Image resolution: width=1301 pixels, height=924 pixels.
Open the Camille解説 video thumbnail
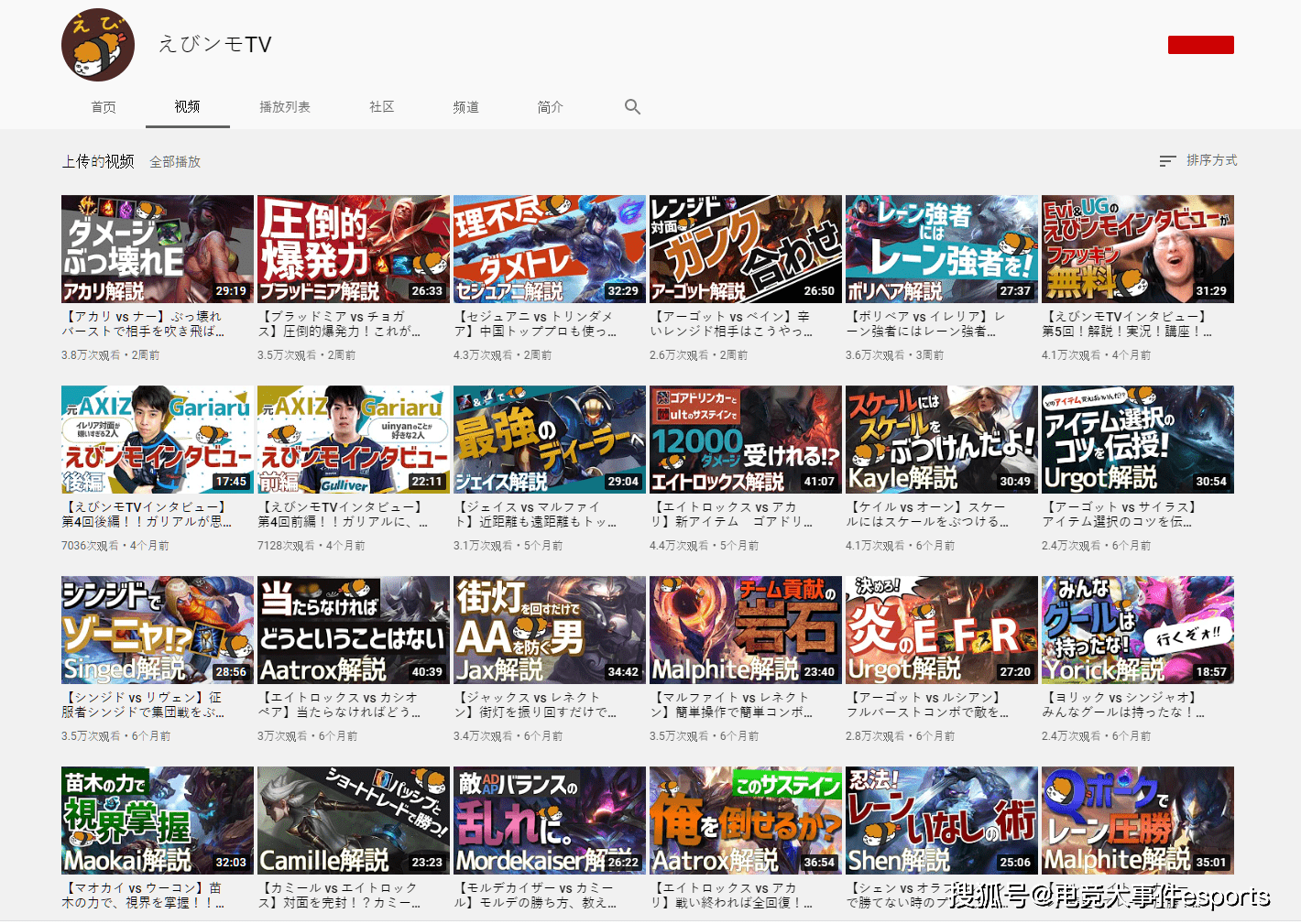pos(354,821)
